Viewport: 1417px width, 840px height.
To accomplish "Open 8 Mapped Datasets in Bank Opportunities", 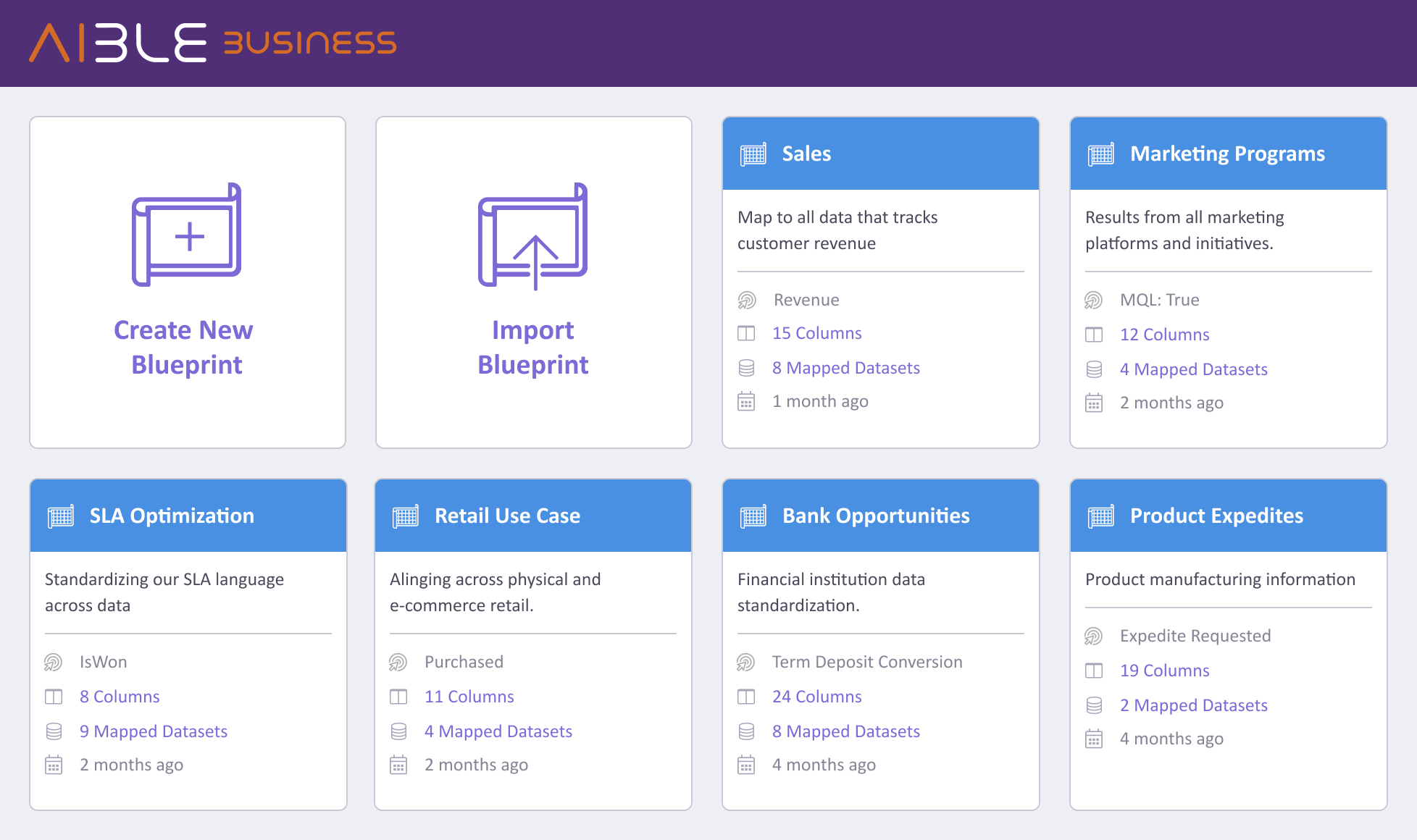I will [x=845, y=731].
